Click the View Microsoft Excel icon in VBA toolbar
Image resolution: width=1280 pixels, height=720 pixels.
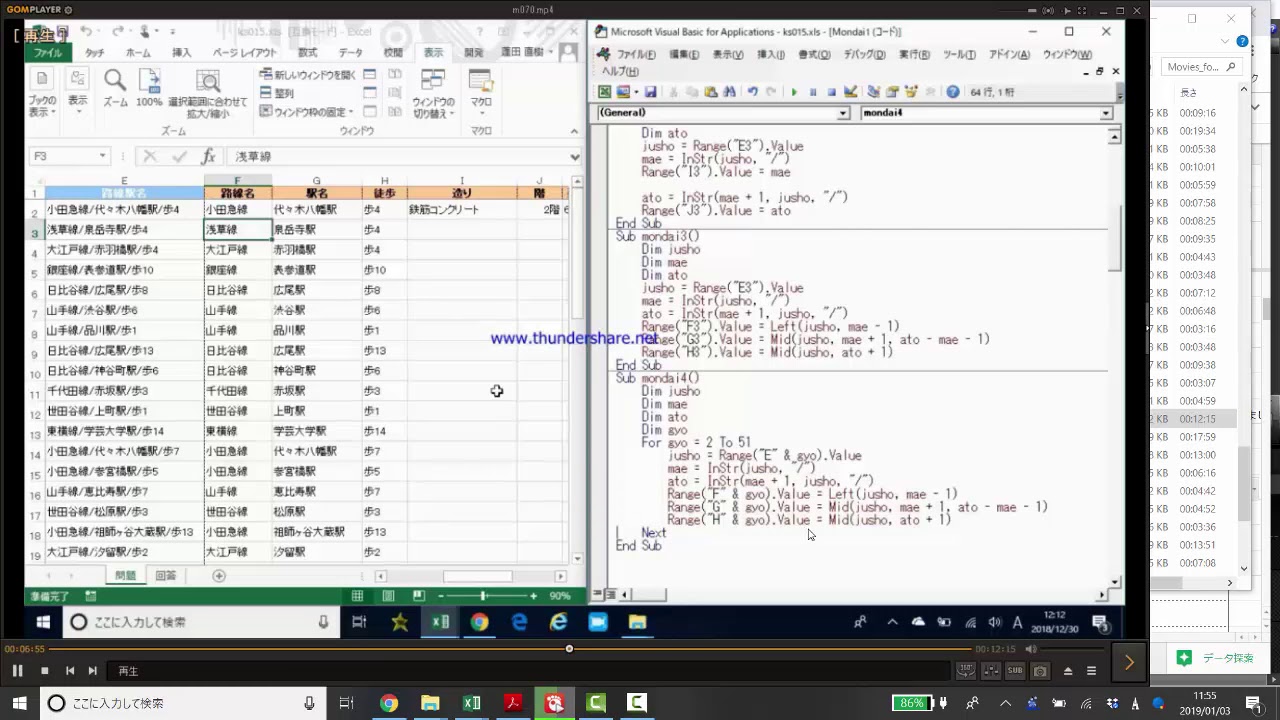click(605, 92)
